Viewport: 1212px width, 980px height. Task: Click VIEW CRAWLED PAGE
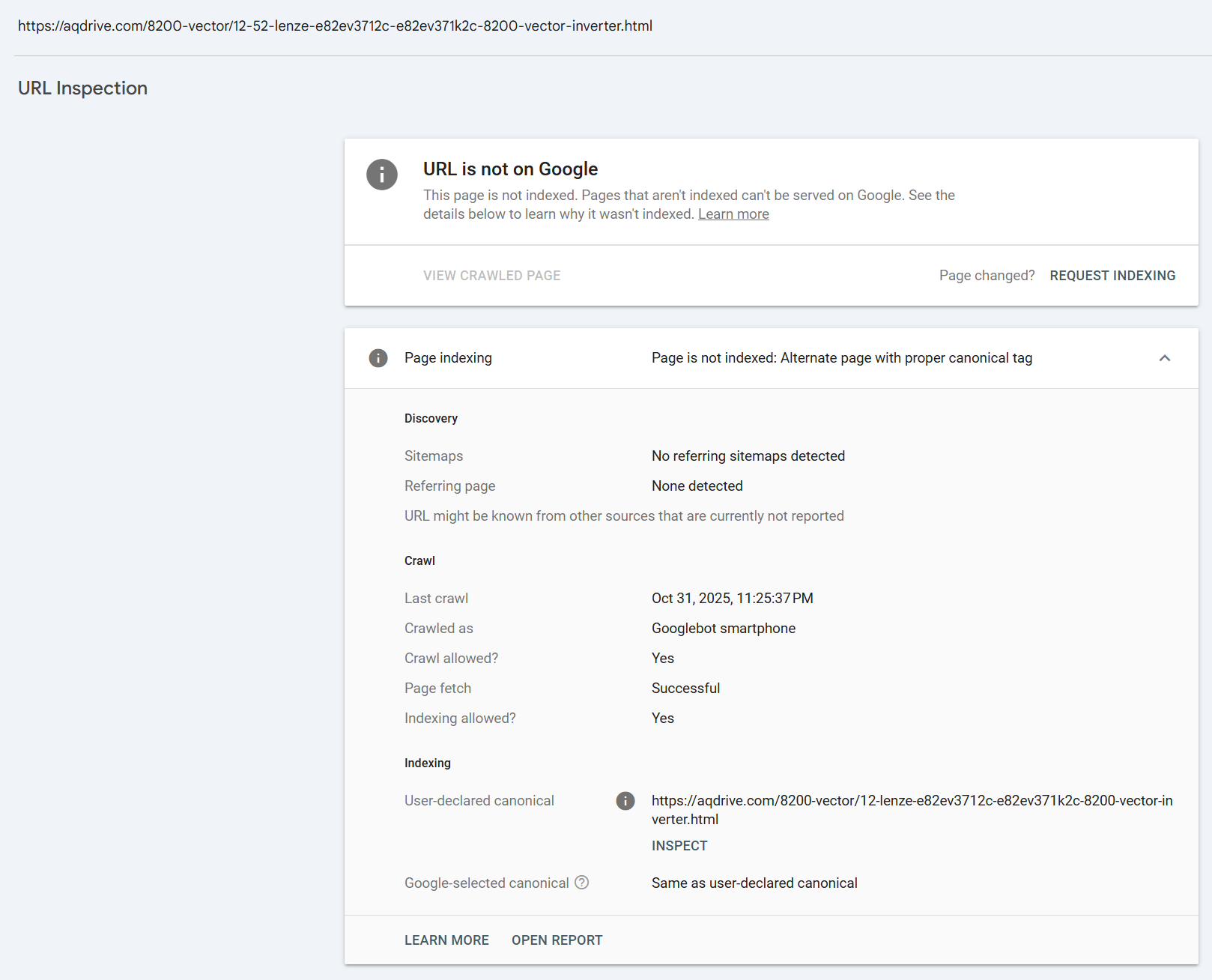tap(491, 276)
